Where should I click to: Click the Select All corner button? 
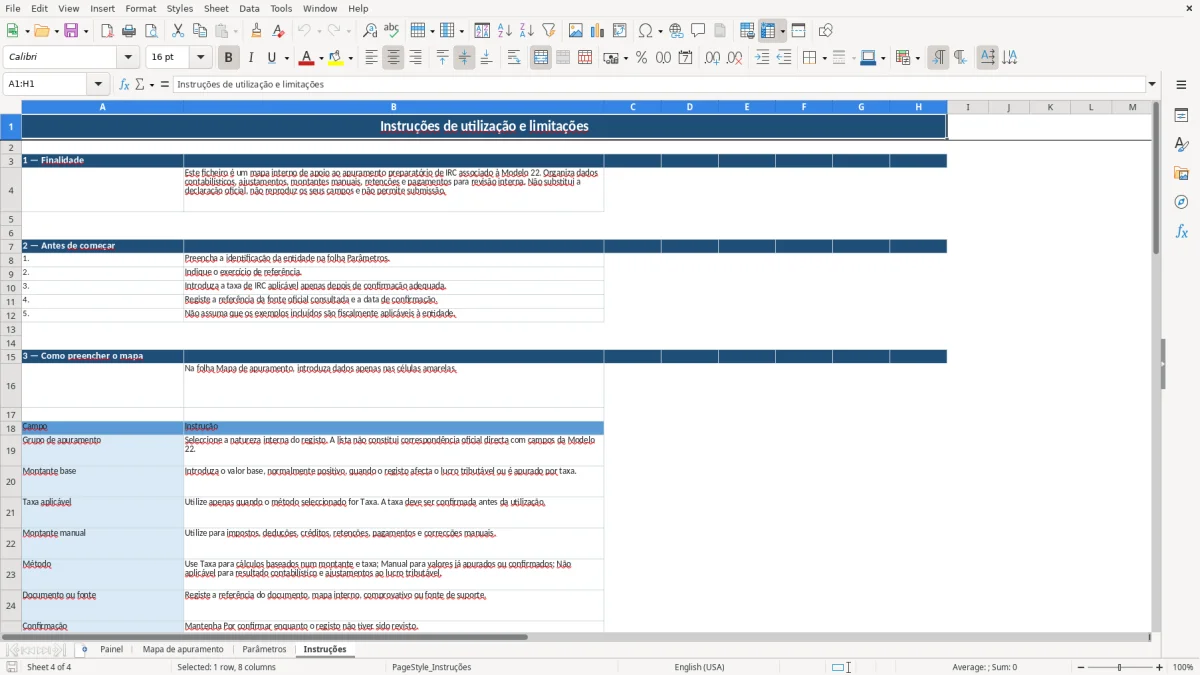point(11,107)
